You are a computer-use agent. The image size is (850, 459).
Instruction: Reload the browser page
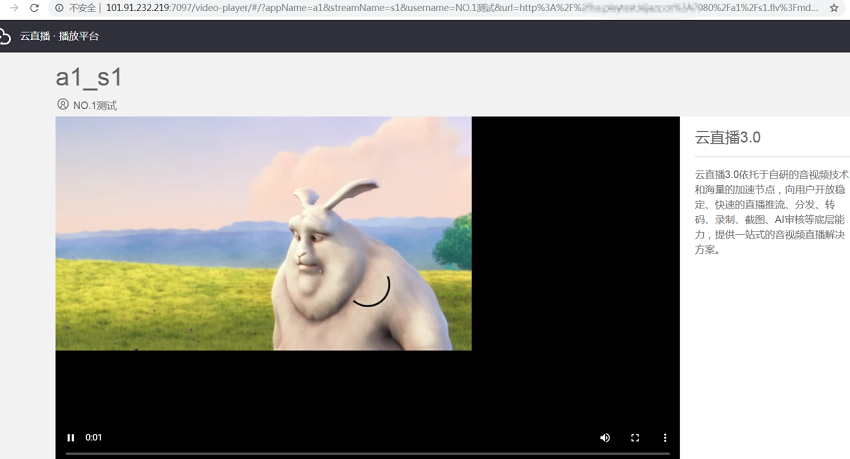coord(34,8)
